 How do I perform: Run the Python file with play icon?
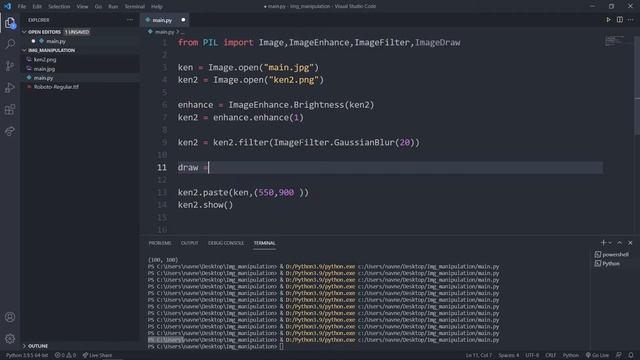pyautogui.click(x=608, y=20)
